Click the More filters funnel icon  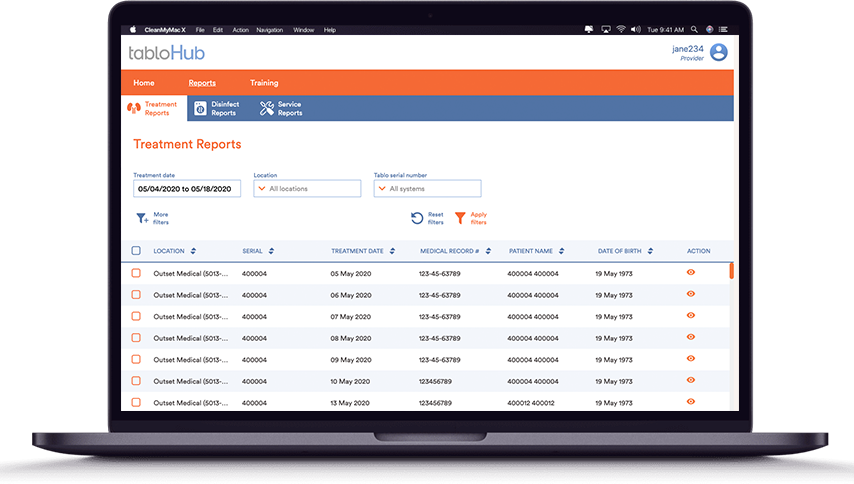click(x=142, y=218)
